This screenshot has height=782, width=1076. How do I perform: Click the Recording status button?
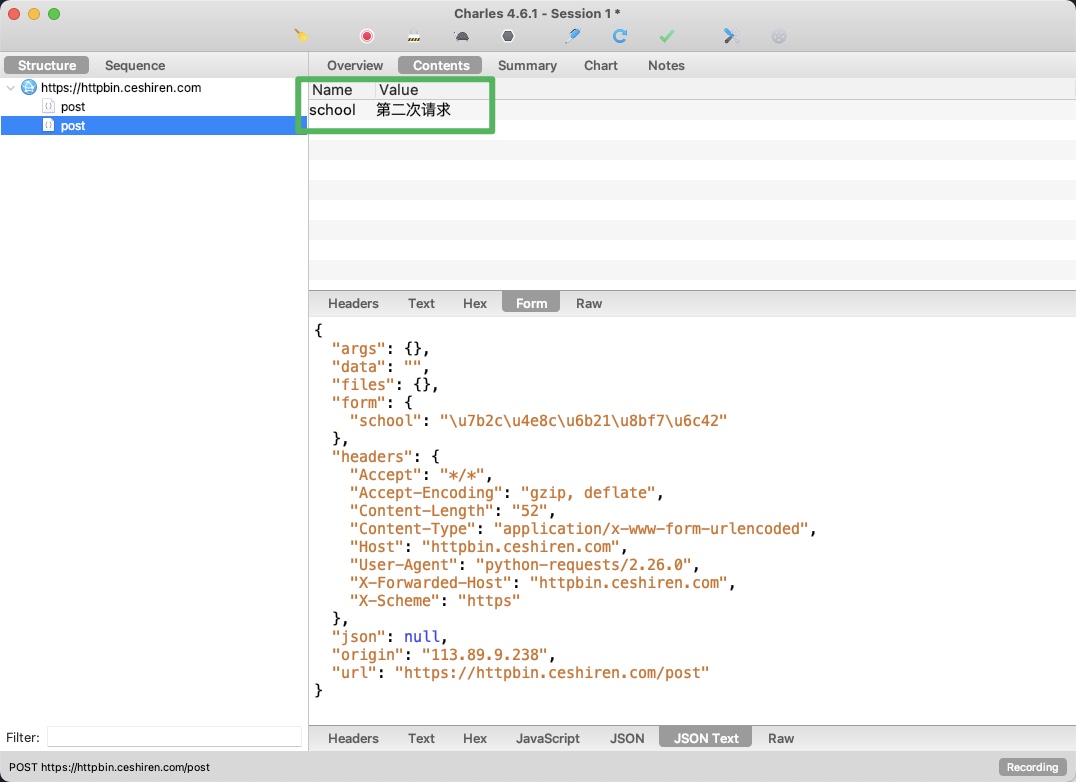pyautogui.click(x=1032, y=767)
